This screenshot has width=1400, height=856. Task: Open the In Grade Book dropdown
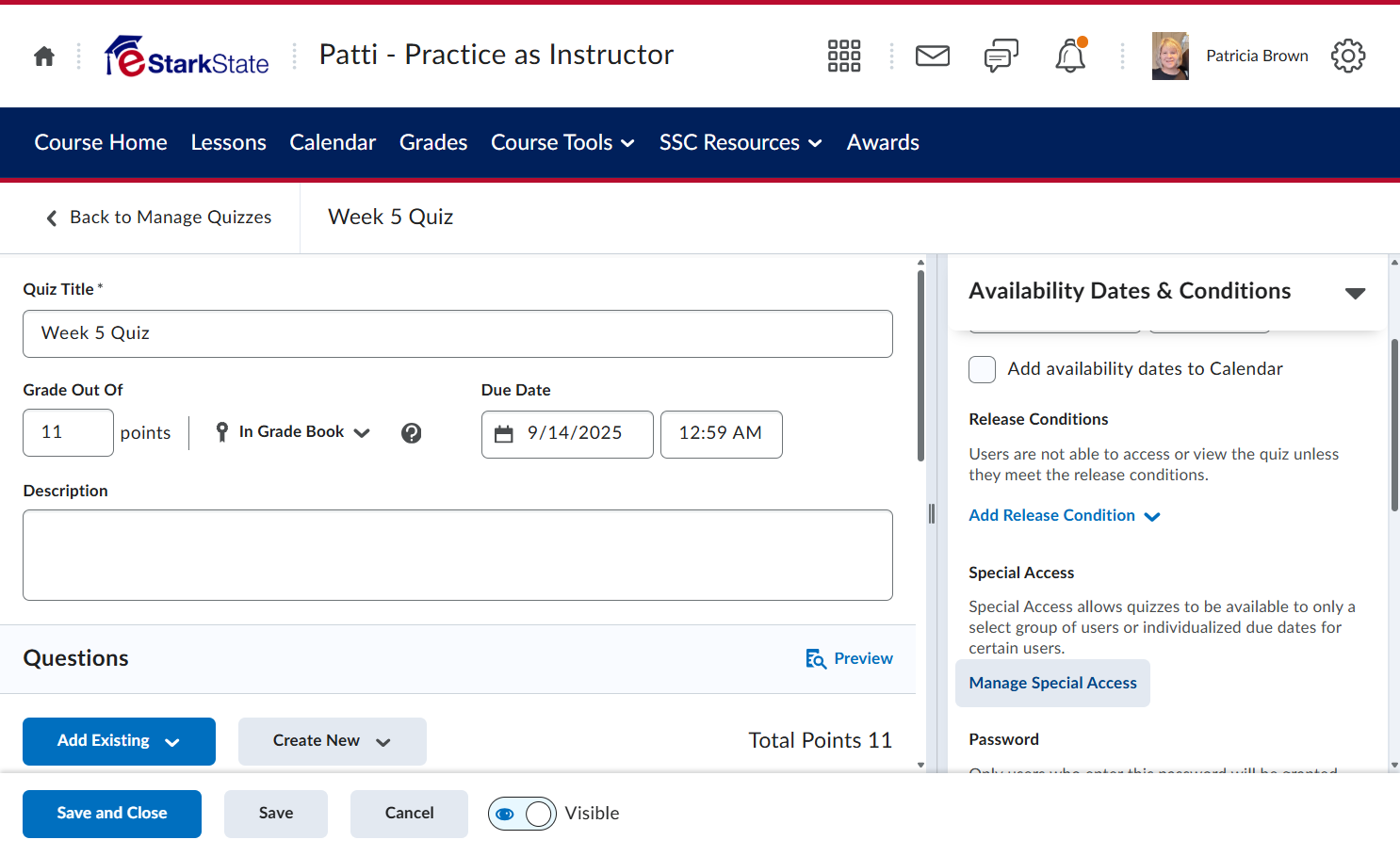pos(293,432)
